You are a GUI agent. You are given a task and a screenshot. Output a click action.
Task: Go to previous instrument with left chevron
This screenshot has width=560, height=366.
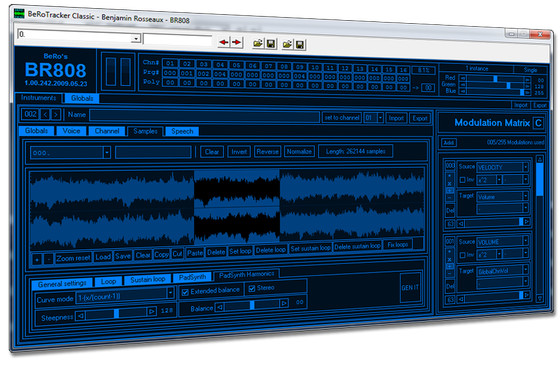point(45,114)
